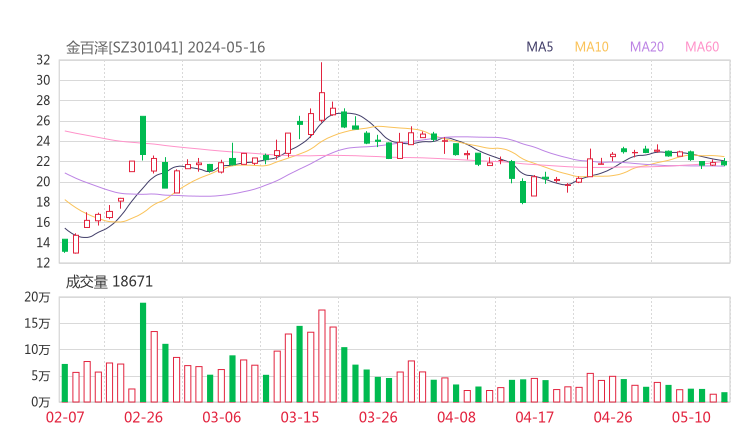Click the MA60 legend label

click(702, 47)
